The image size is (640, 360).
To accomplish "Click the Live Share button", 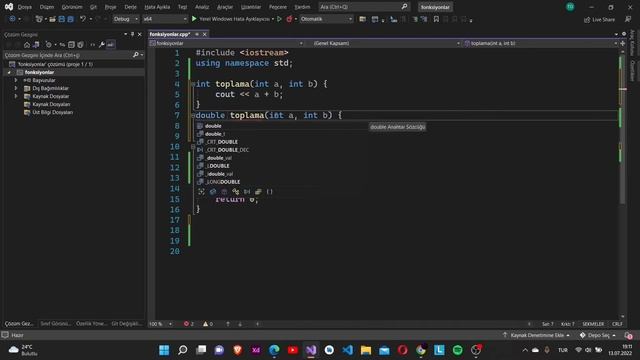I will pos(599,19).
